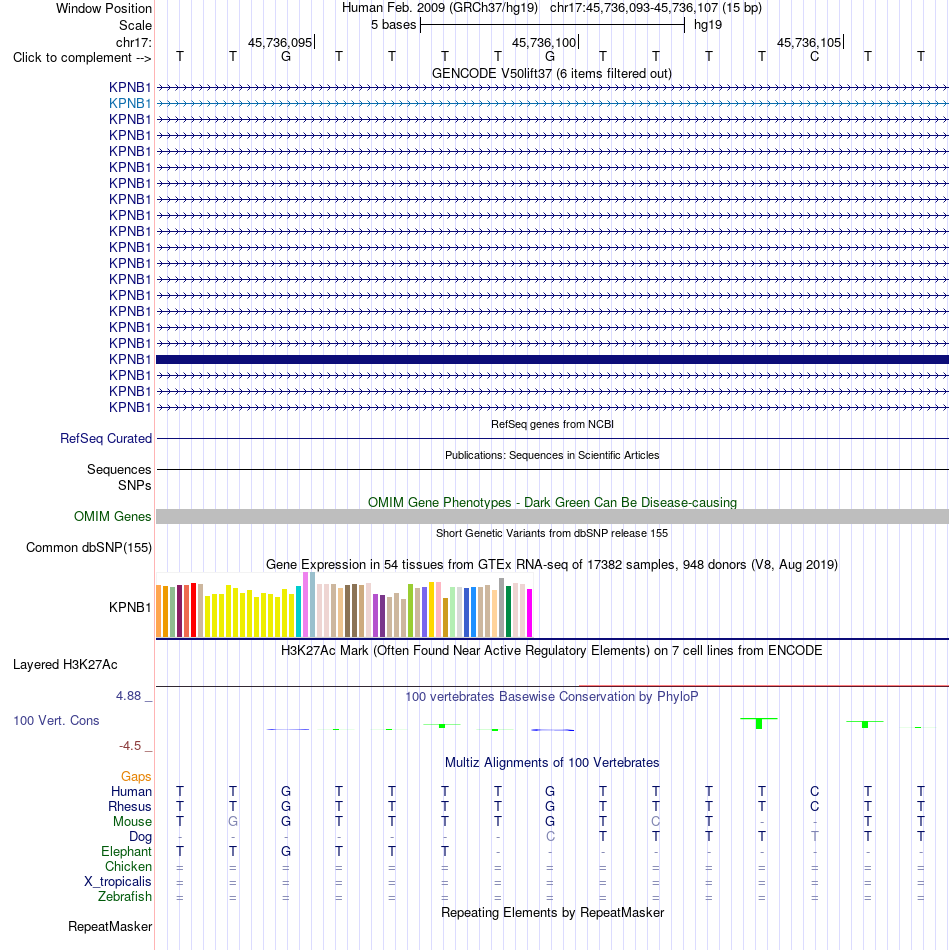Screen dimensions: 950x950
Task: Click the 'Rhesus' species label
Action: (x=130, y=806)
